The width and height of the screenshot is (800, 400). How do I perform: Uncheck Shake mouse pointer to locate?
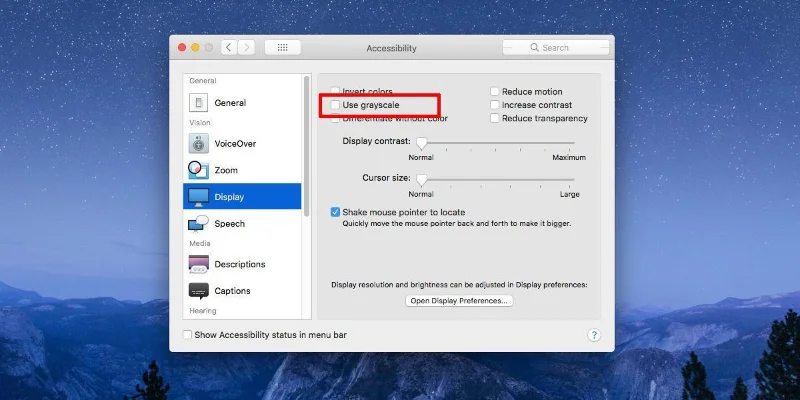click(335, 212)
